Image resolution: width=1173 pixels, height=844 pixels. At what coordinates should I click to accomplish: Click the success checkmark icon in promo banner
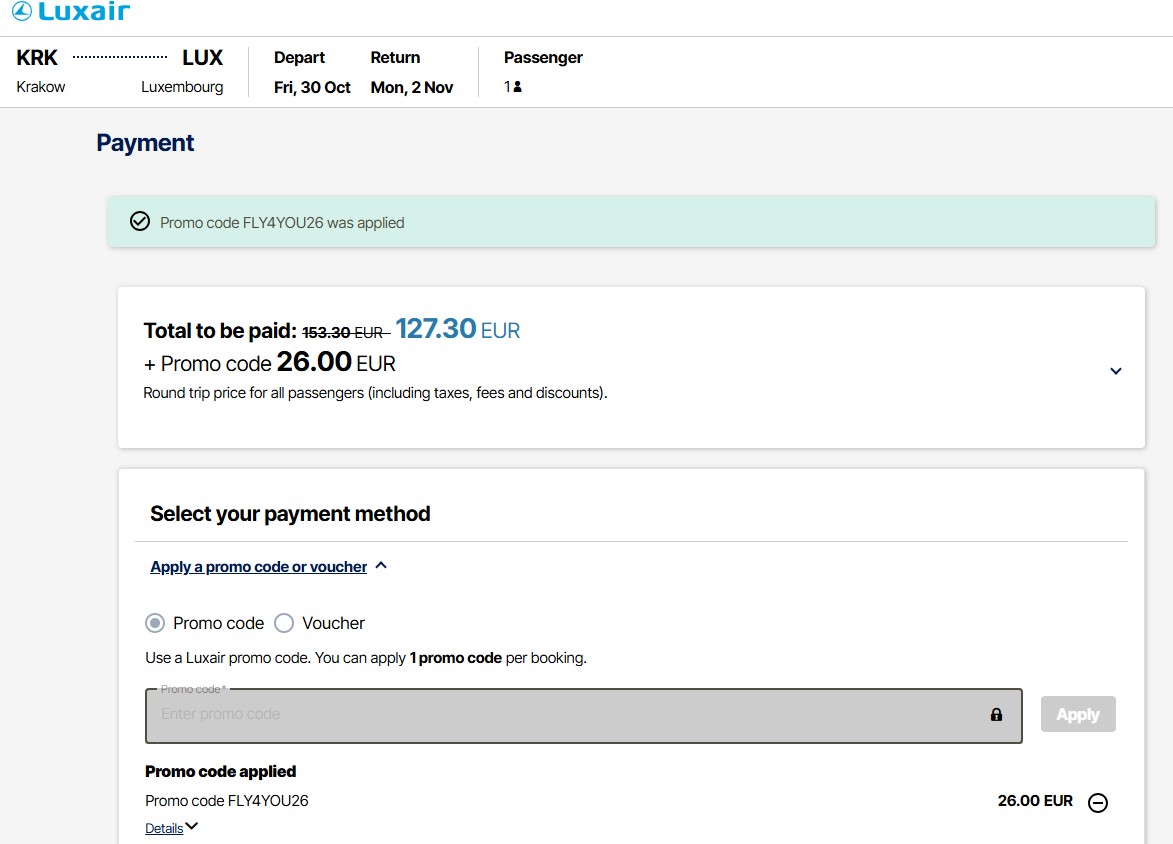pyautogui.click(x=140, y=221)
